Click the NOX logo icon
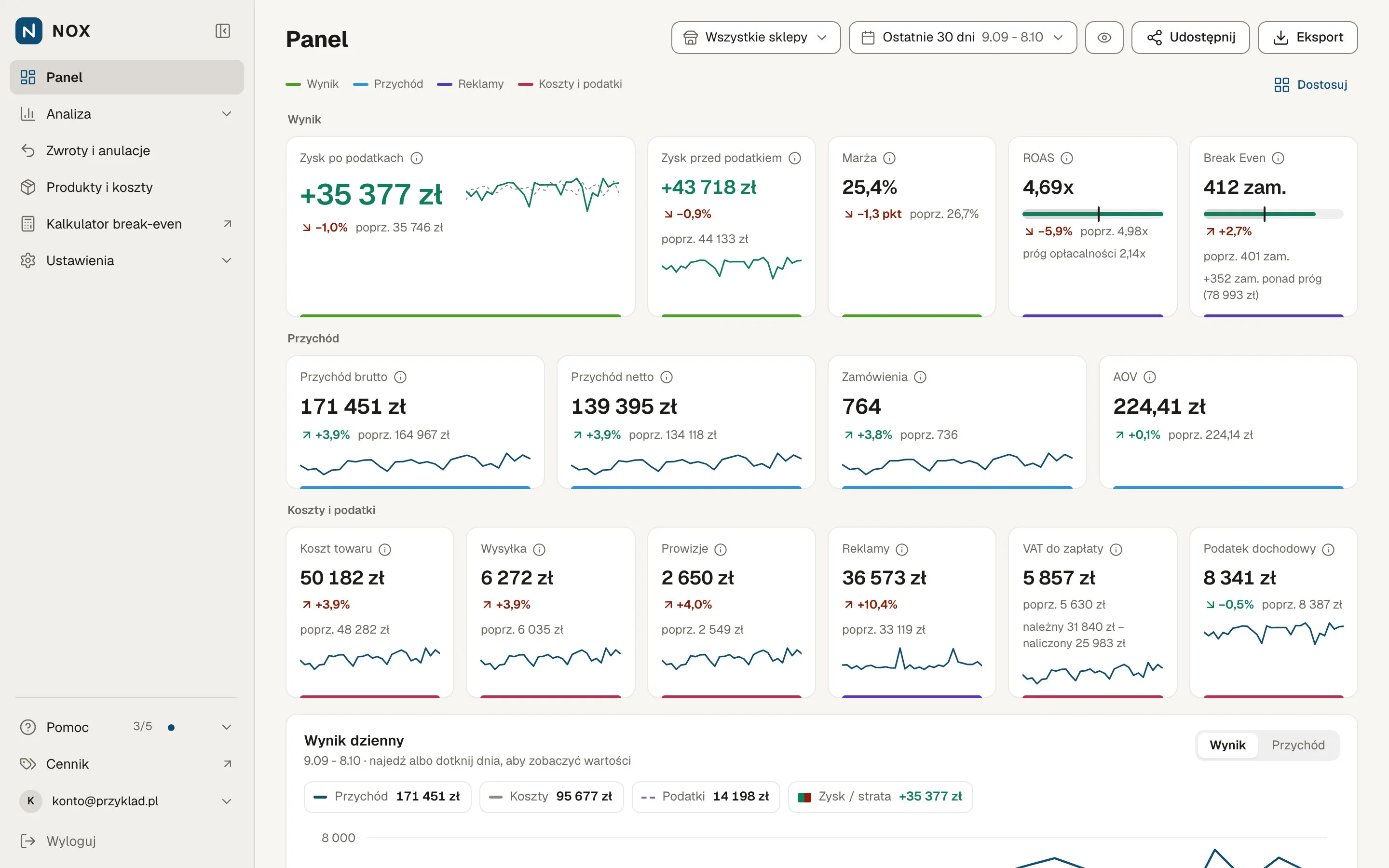1389x868 pixels. click(29, 31)
